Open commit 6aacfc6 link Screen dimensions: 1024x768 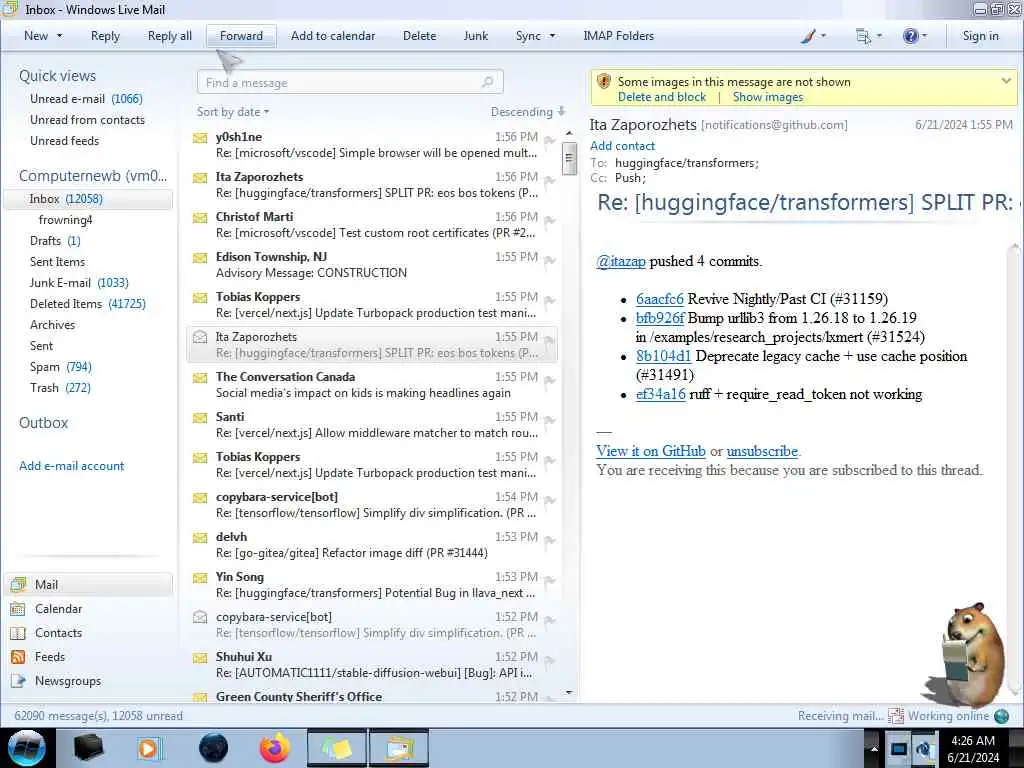tap(660, 299)
